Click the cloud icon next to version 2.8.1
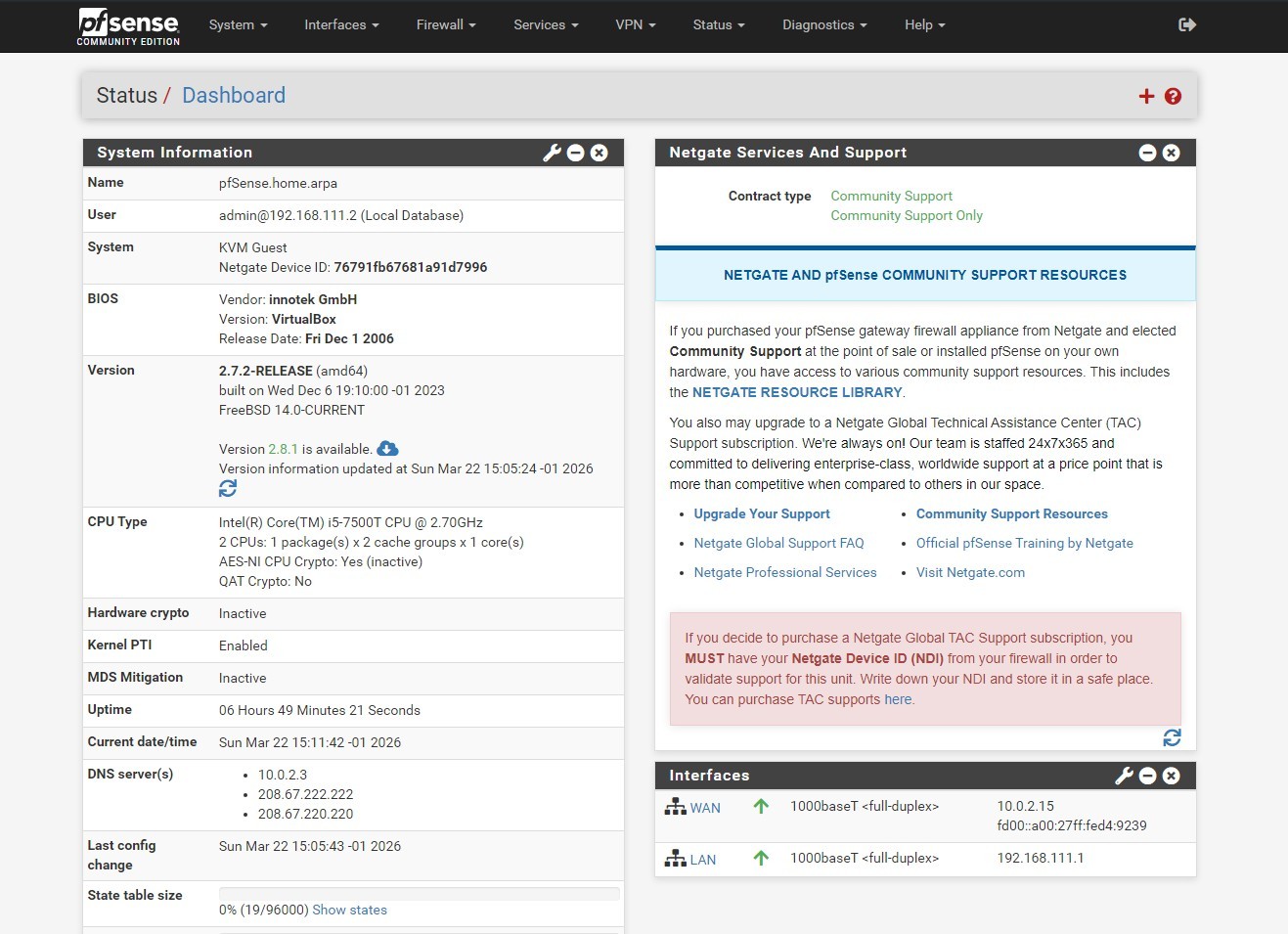 coord(386,448)
